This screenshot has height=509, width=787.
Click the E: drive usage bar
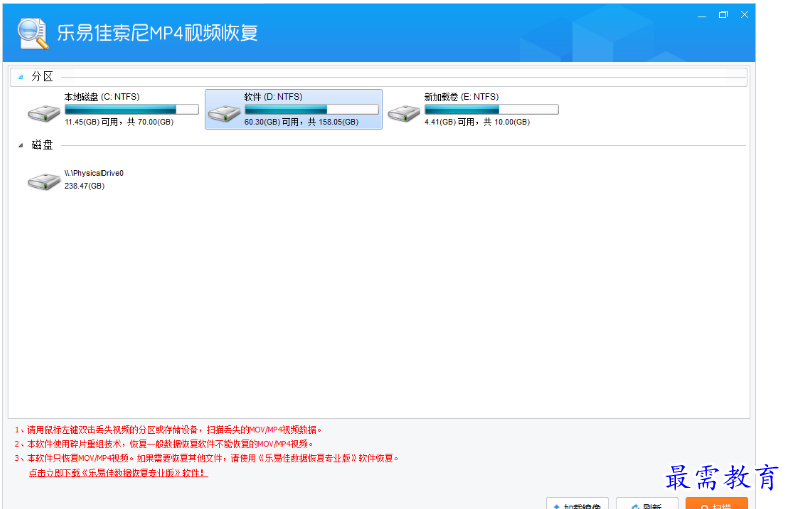(x=491, y=109)
